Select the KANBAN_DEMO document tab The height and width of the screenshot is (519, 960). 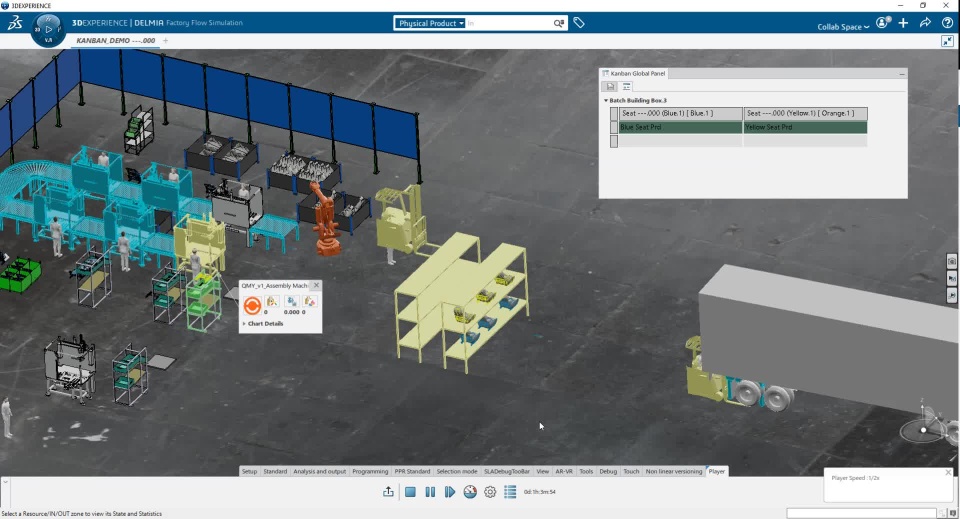coord(115,40)
